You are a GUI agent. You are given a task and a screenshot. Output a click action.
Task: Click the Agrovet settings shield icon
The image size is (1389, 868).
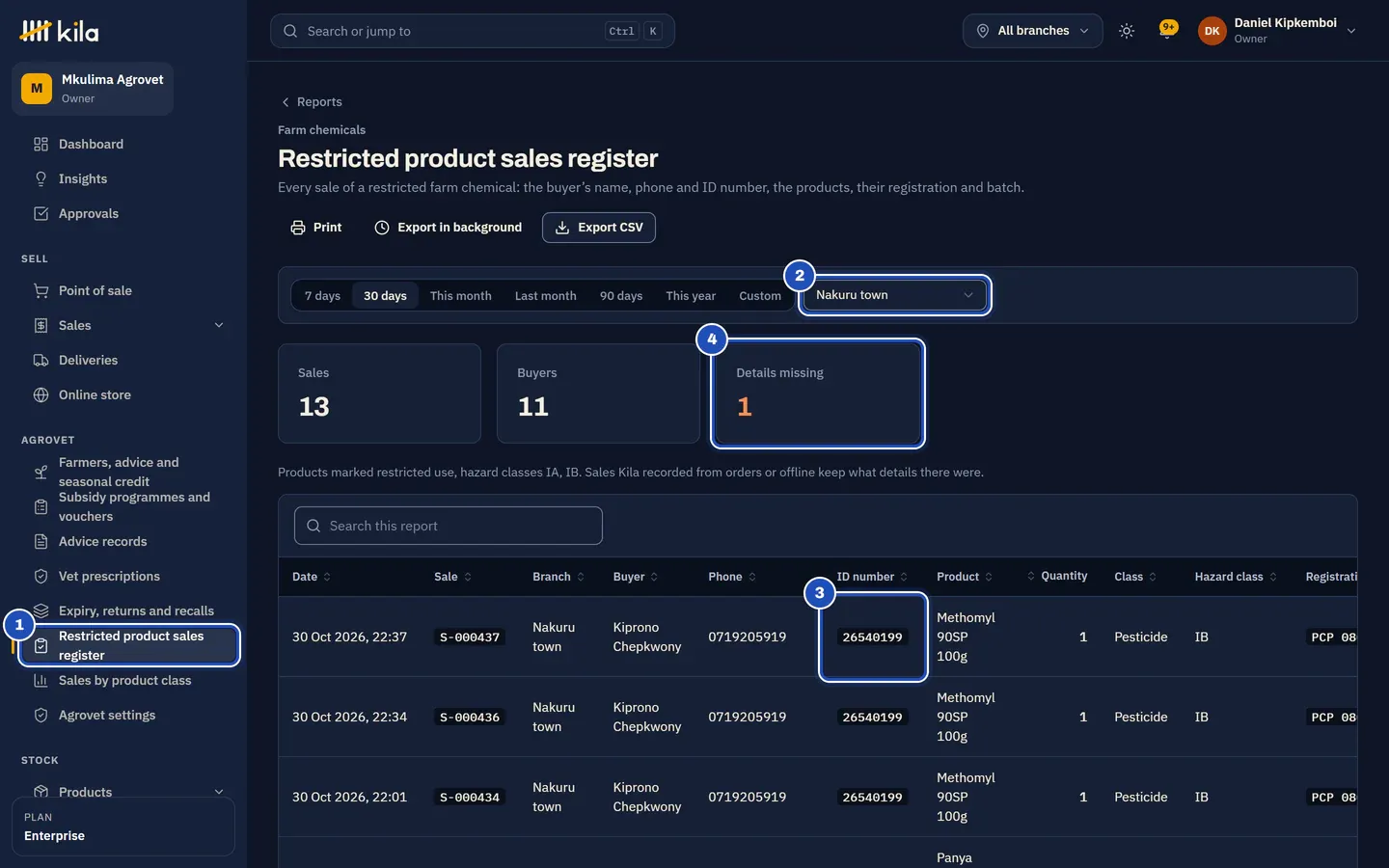point(41,715)
